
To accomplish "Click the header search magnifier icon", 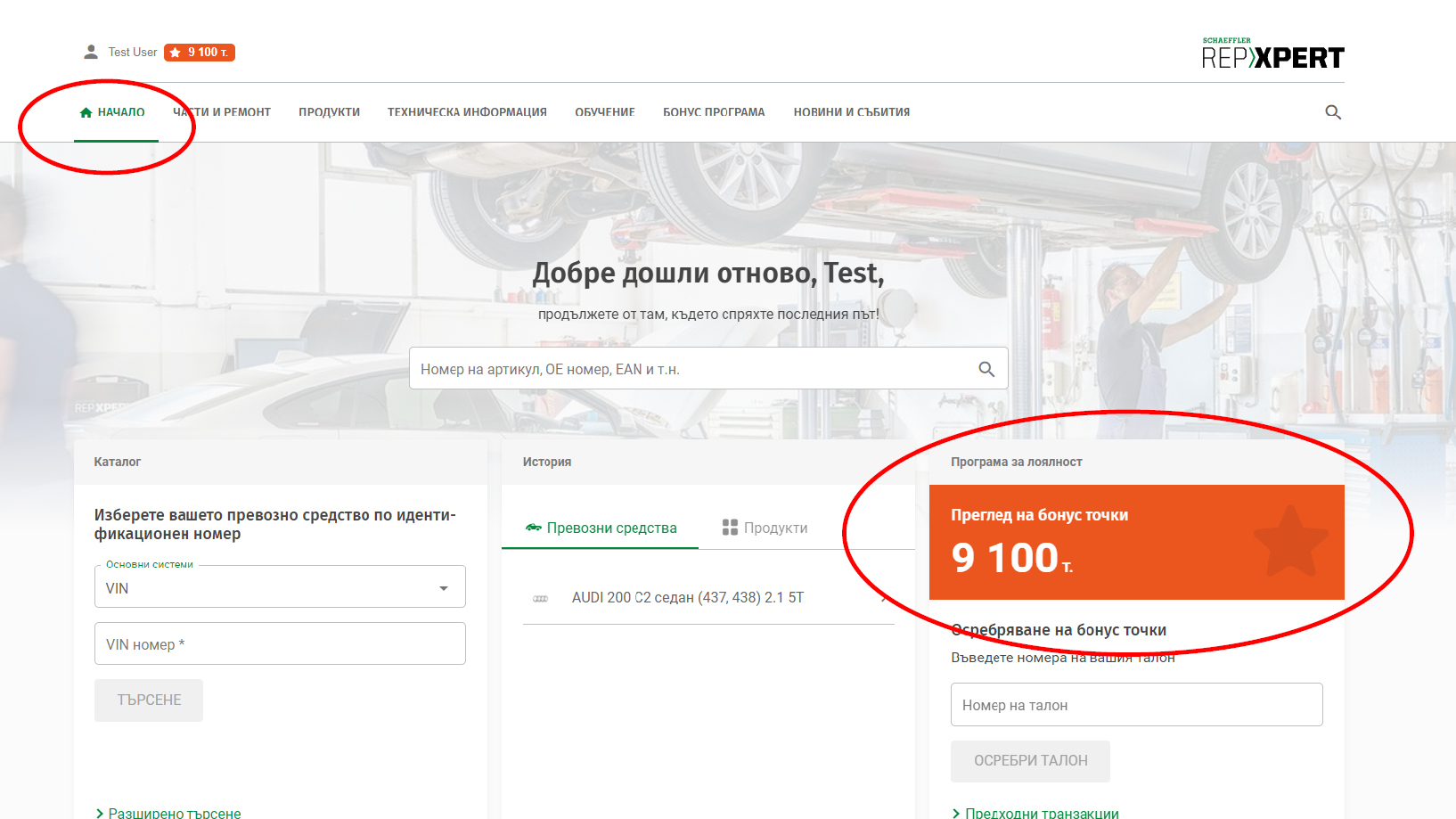I will pos(1333,112).
